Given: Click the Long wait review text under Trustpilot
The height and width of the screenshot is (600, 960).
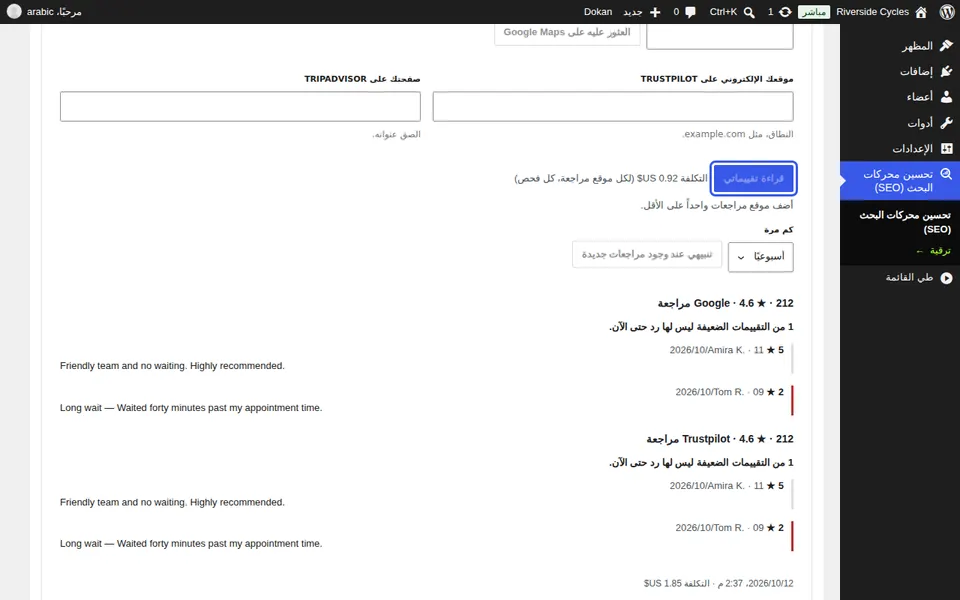Looking at the screenshot, I should (x=191, y=544).
